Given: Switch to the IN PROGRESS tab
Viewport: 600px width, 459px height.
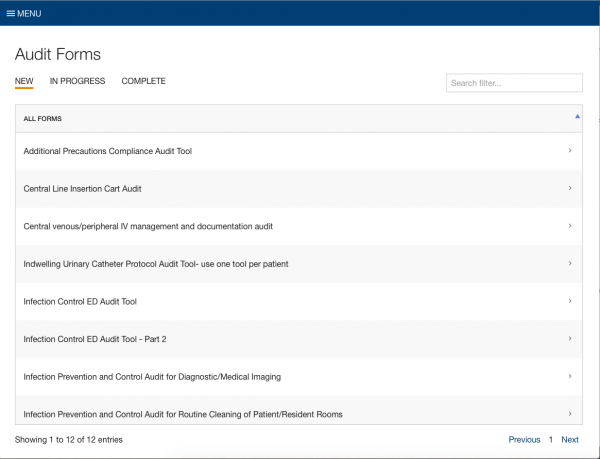Looking at the screenshot, I should coord(77,81).
